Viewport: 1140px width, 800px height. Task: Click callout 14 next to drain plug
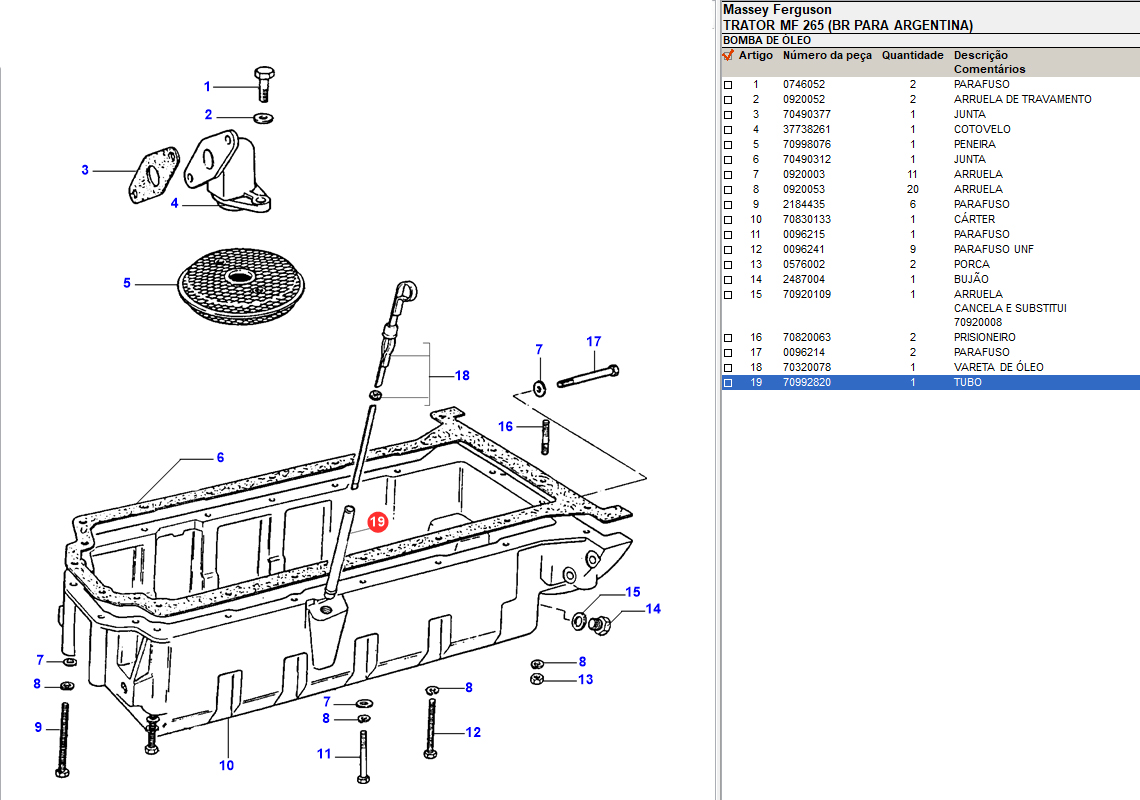653,609
